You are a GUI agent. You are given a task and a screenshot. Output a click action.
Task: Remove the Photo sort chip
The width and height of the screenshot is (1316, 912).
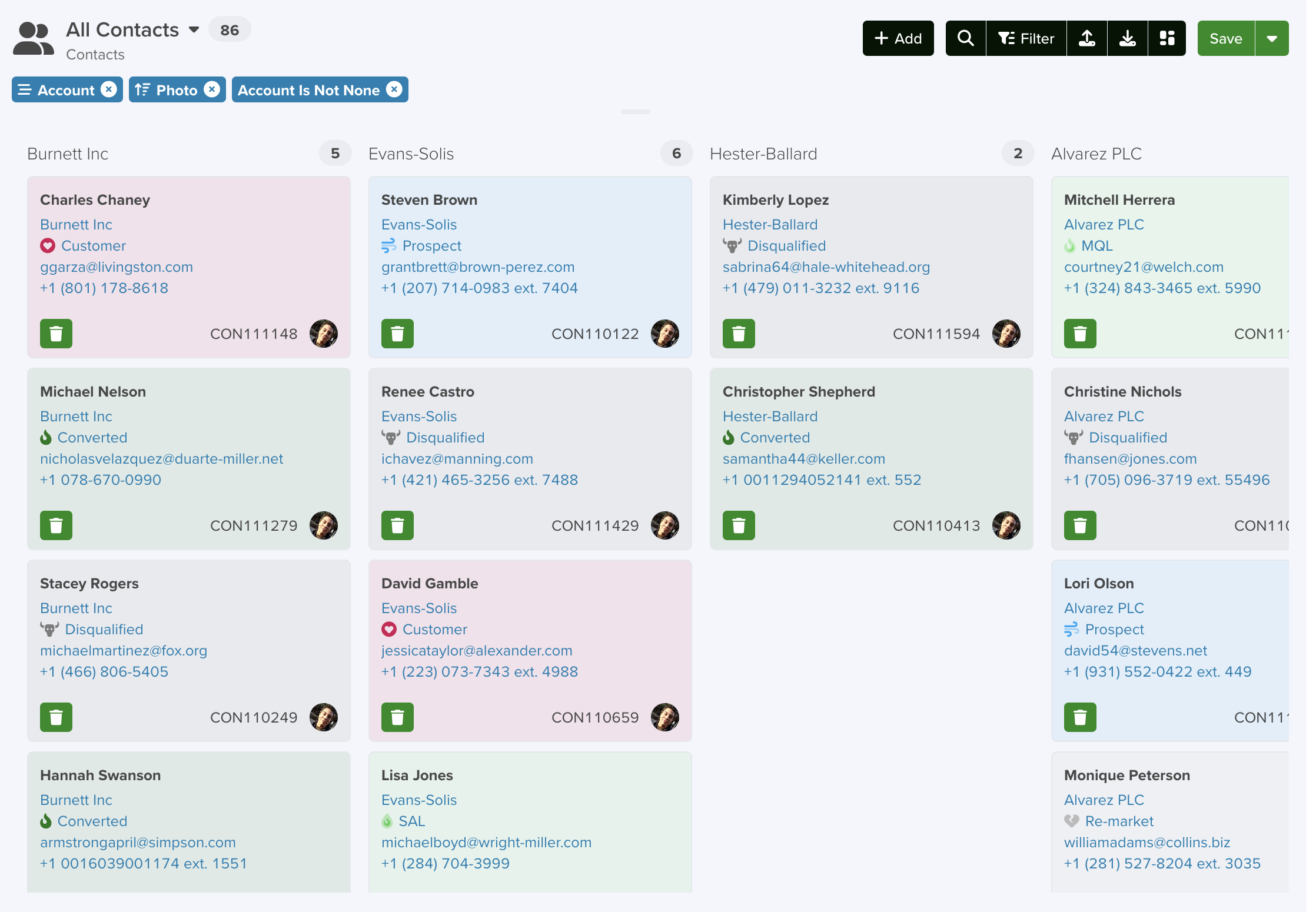212,89
